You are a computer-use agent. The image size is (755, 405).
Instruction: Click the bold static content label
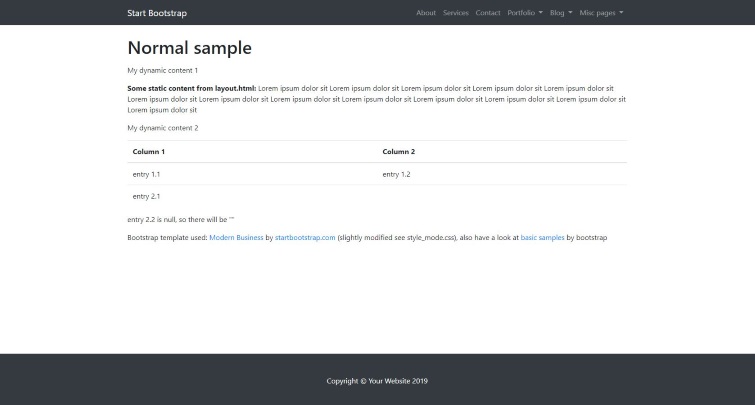tap(192, 88)
